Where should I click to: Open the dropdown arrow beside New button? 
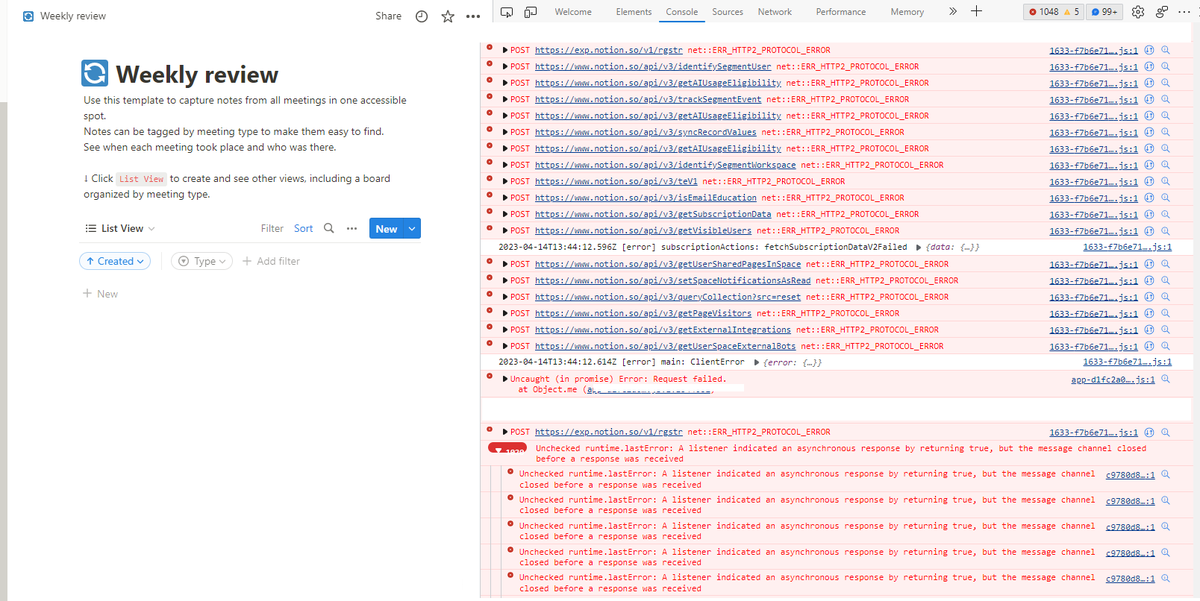pos(411,228)
